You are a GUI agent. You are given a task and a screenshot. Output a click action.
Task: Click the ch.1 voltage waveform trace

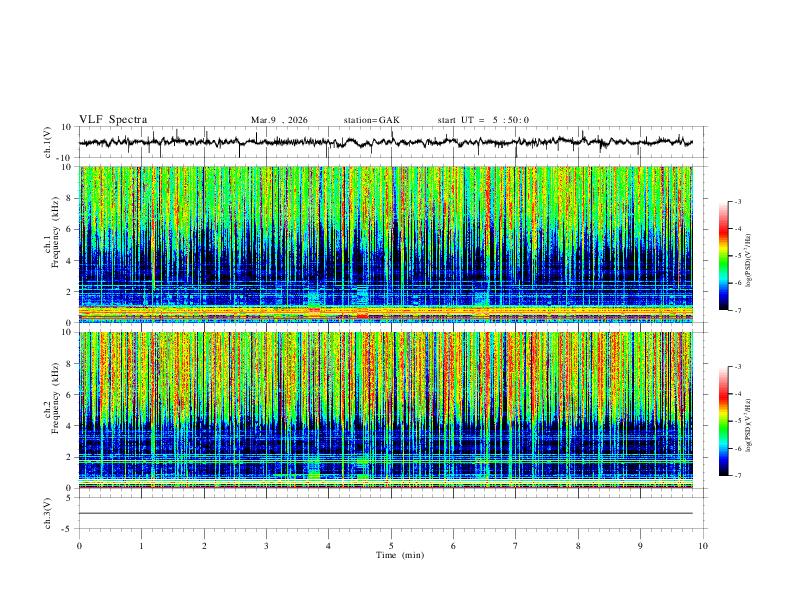385,142
